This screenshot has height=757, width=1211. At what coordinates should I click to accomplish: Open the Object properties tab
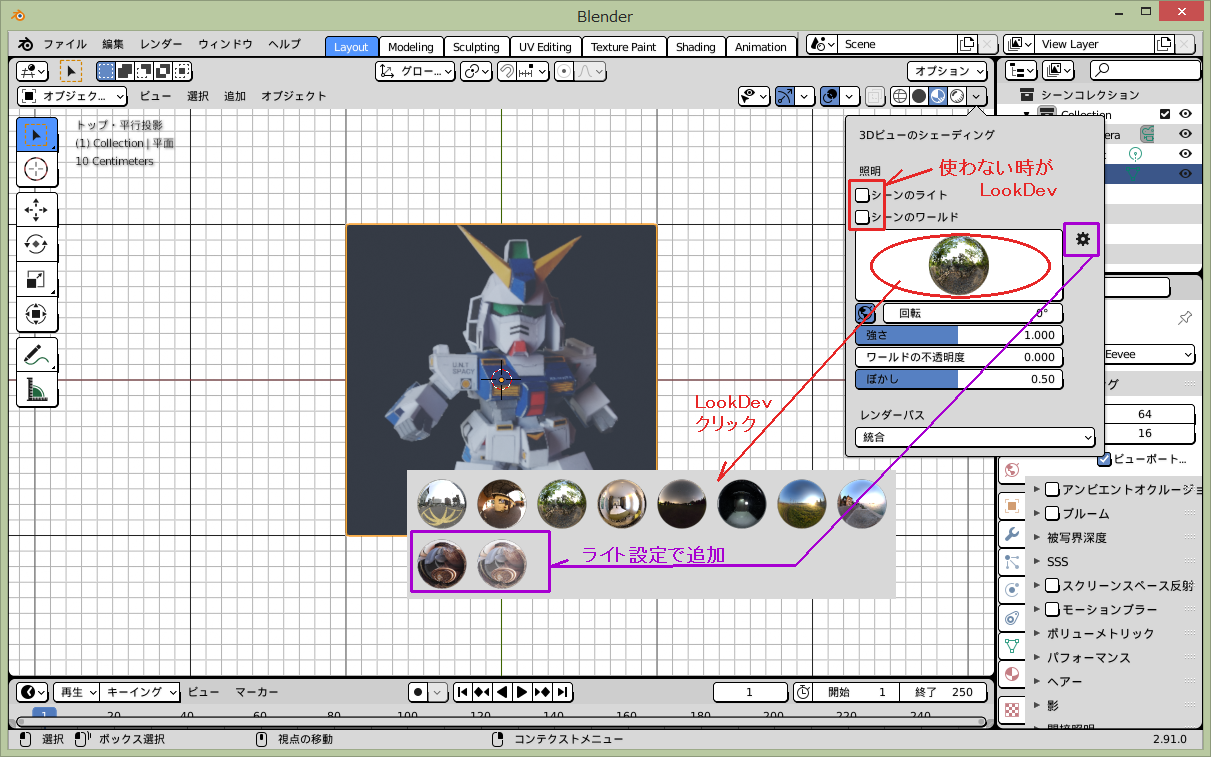[1012, 506]
